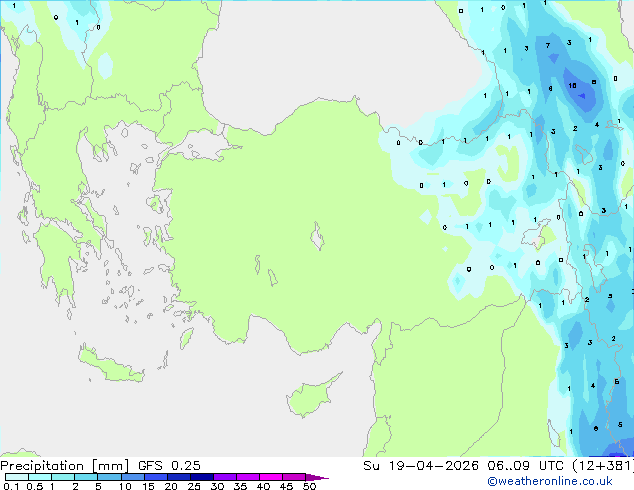Click the legend label '35'
The image size is (634, 490).
pos(240,486)
